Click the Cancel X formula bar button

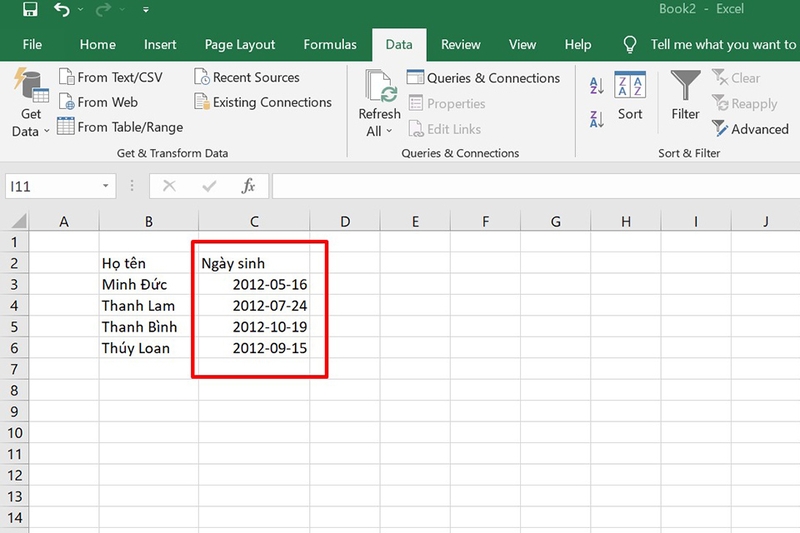click(x=169, y=186)
